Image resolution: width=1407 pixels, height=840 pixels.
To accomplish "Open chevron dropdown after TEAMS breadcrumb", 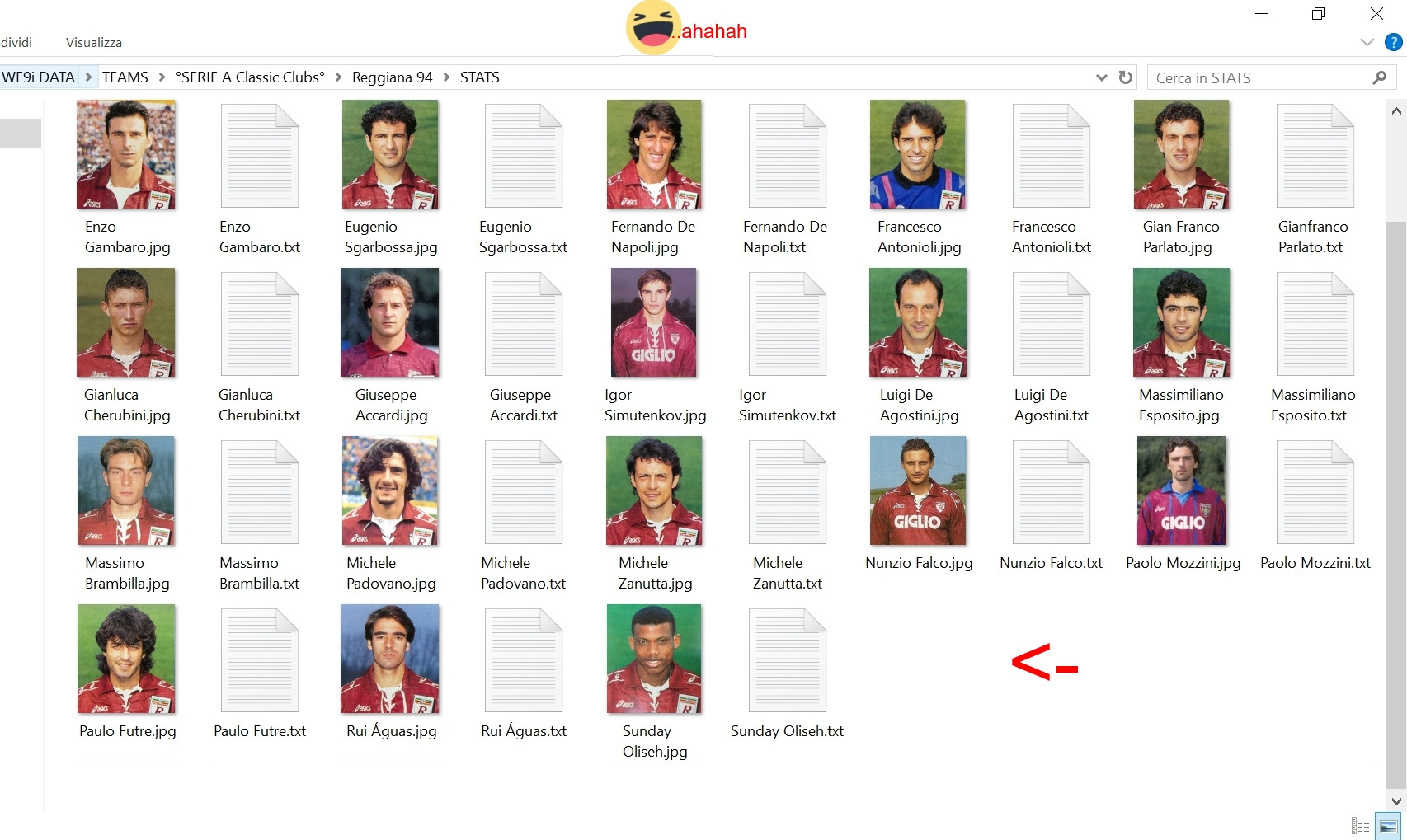I will point(162,77).
